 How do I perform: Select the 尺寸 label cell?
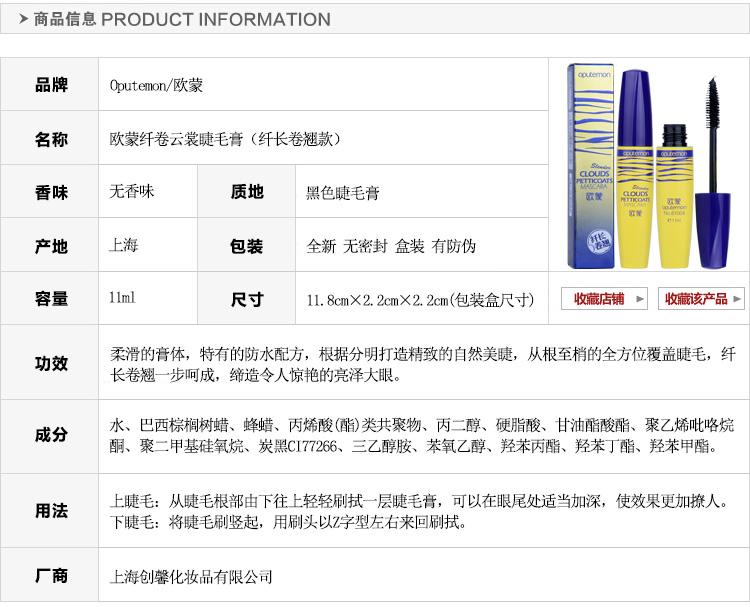(246, 299)
